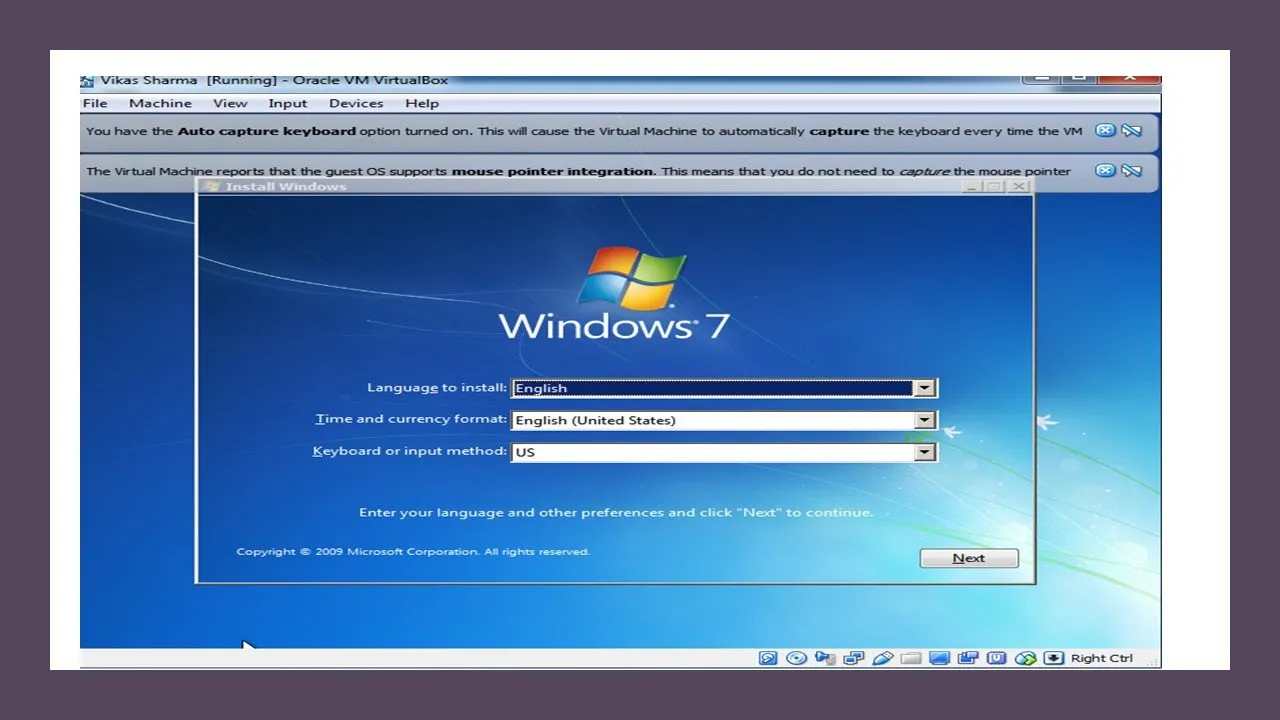The width and height of the screenshot is (1280, 720).
Task: Click the Right Ctrl host key label
Action: [x=1102, y=658]
